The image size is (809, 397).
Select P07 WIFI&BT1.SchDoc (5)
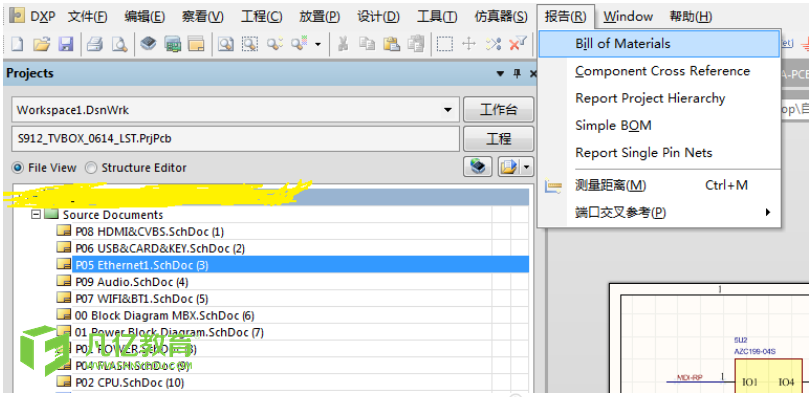[x=142, y=299]
